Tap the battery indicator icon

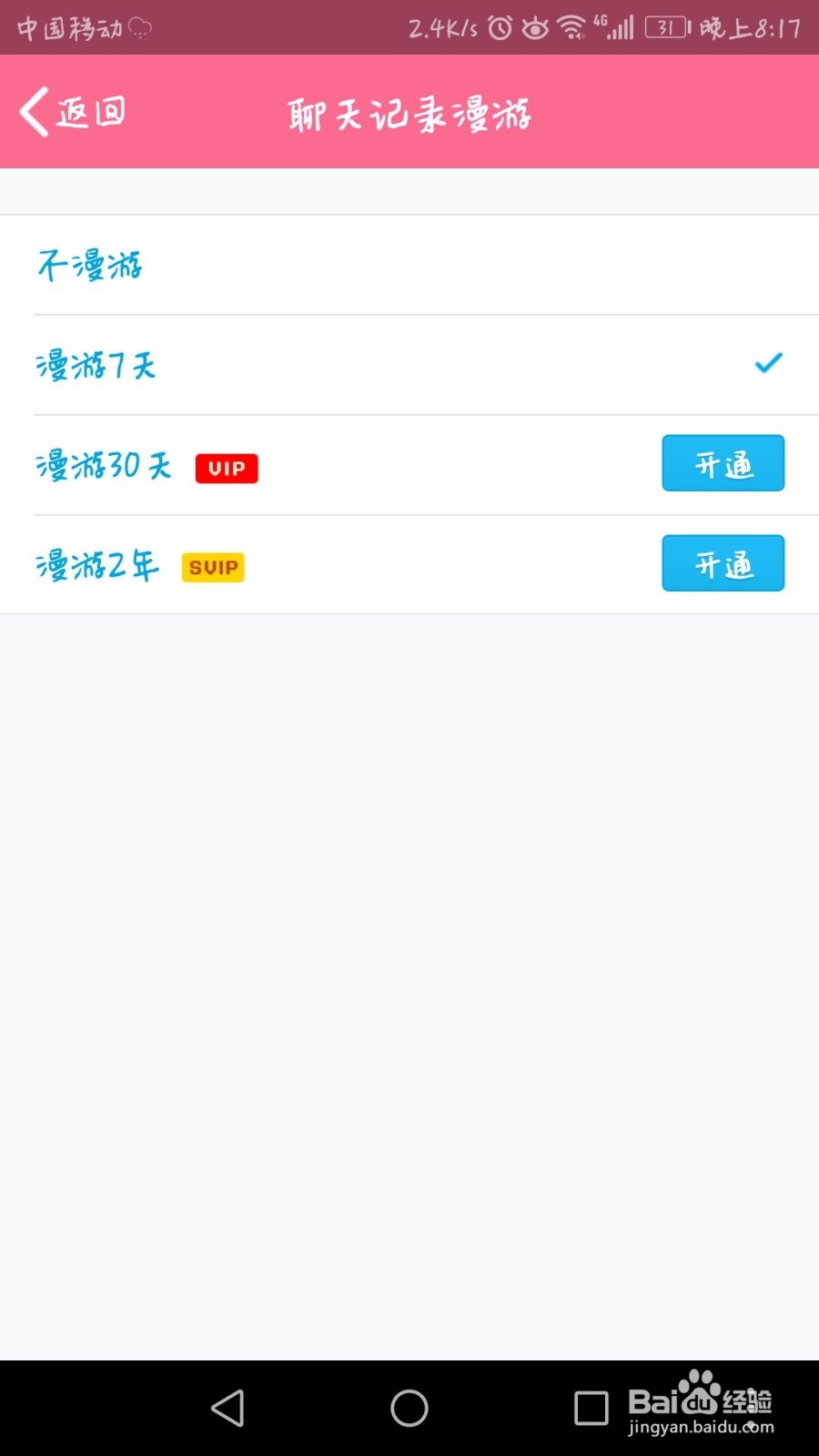coord(668,28)
